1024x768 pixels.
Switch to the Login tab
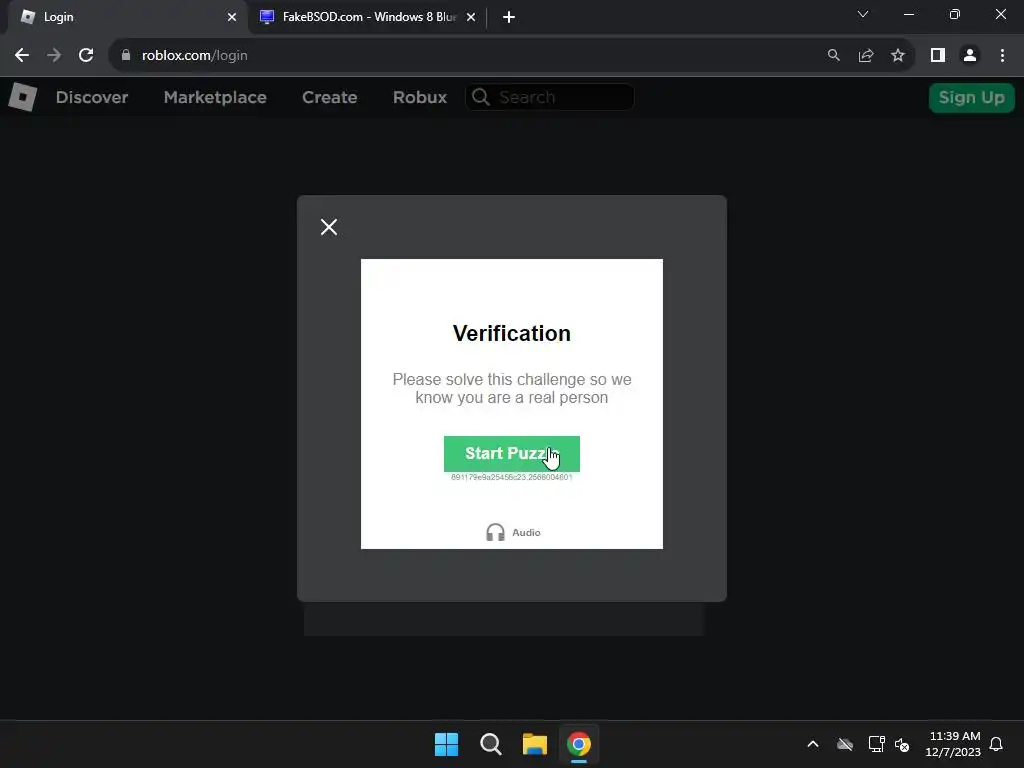(127, 17)
